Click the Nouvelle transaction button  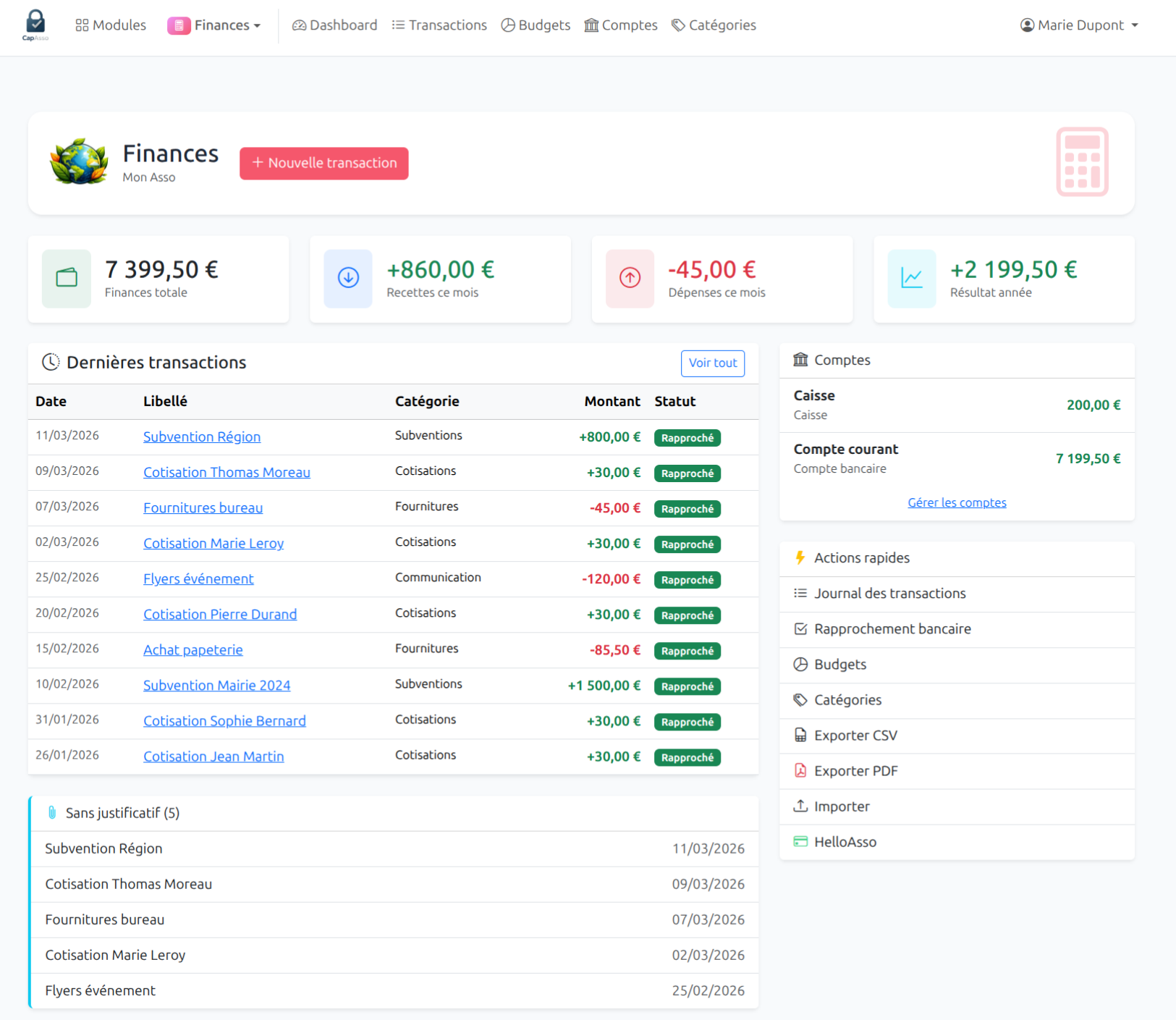[x=323, y=163]
